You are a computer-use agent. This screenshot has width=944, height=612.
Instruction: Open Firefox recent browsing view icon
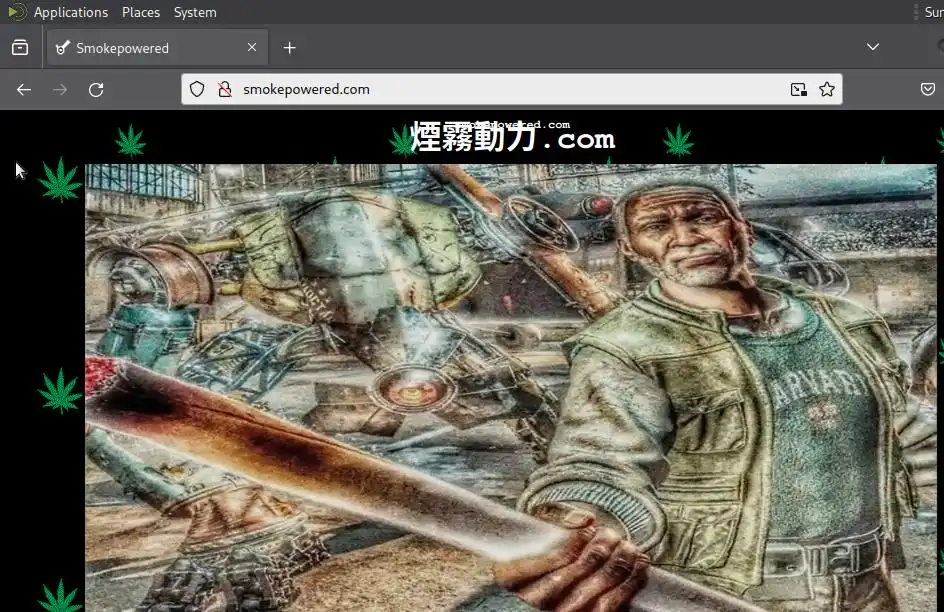click(20, 48)
